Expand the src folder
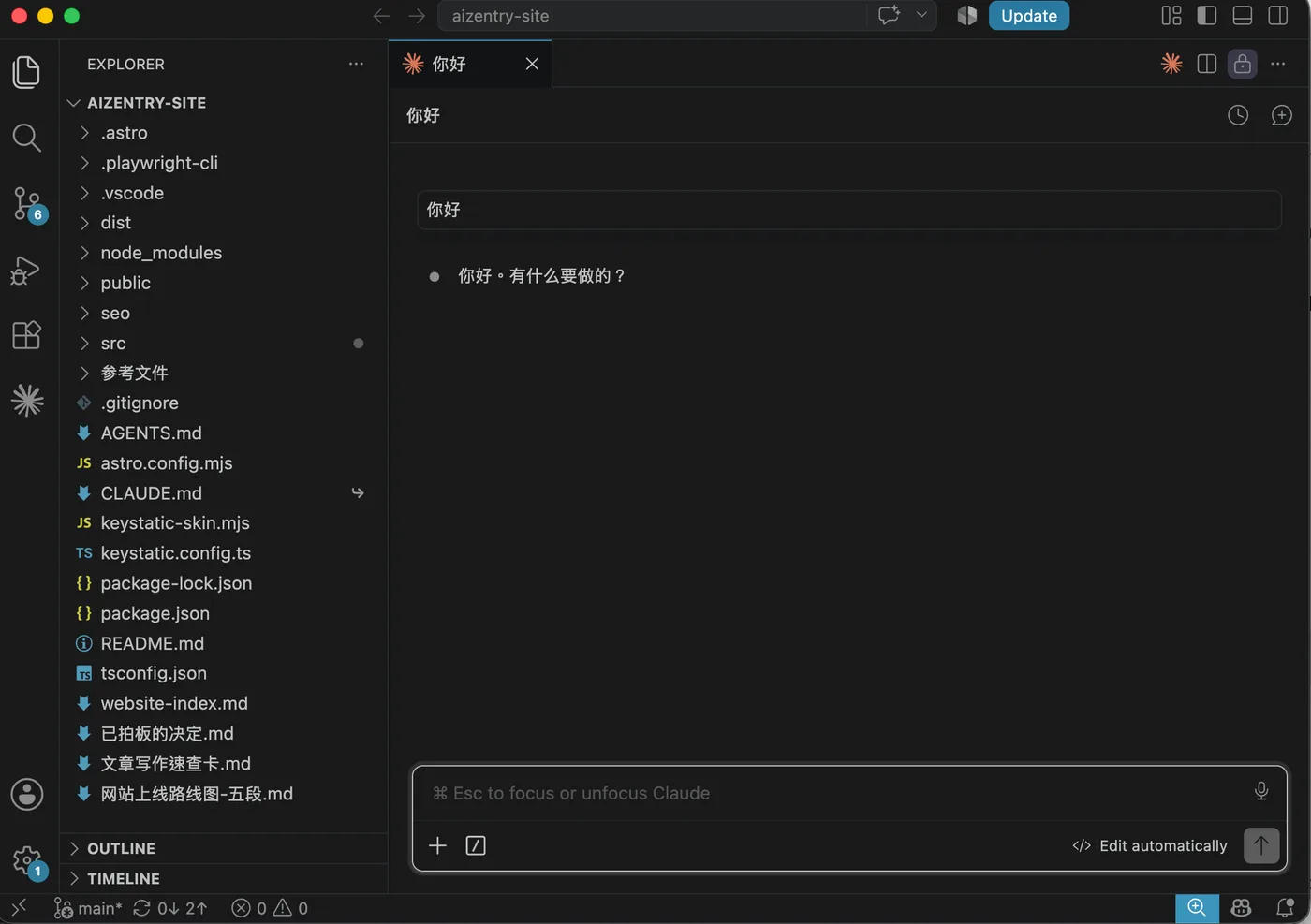Viewport: 1311px width, 924px height. click(225, 344)
